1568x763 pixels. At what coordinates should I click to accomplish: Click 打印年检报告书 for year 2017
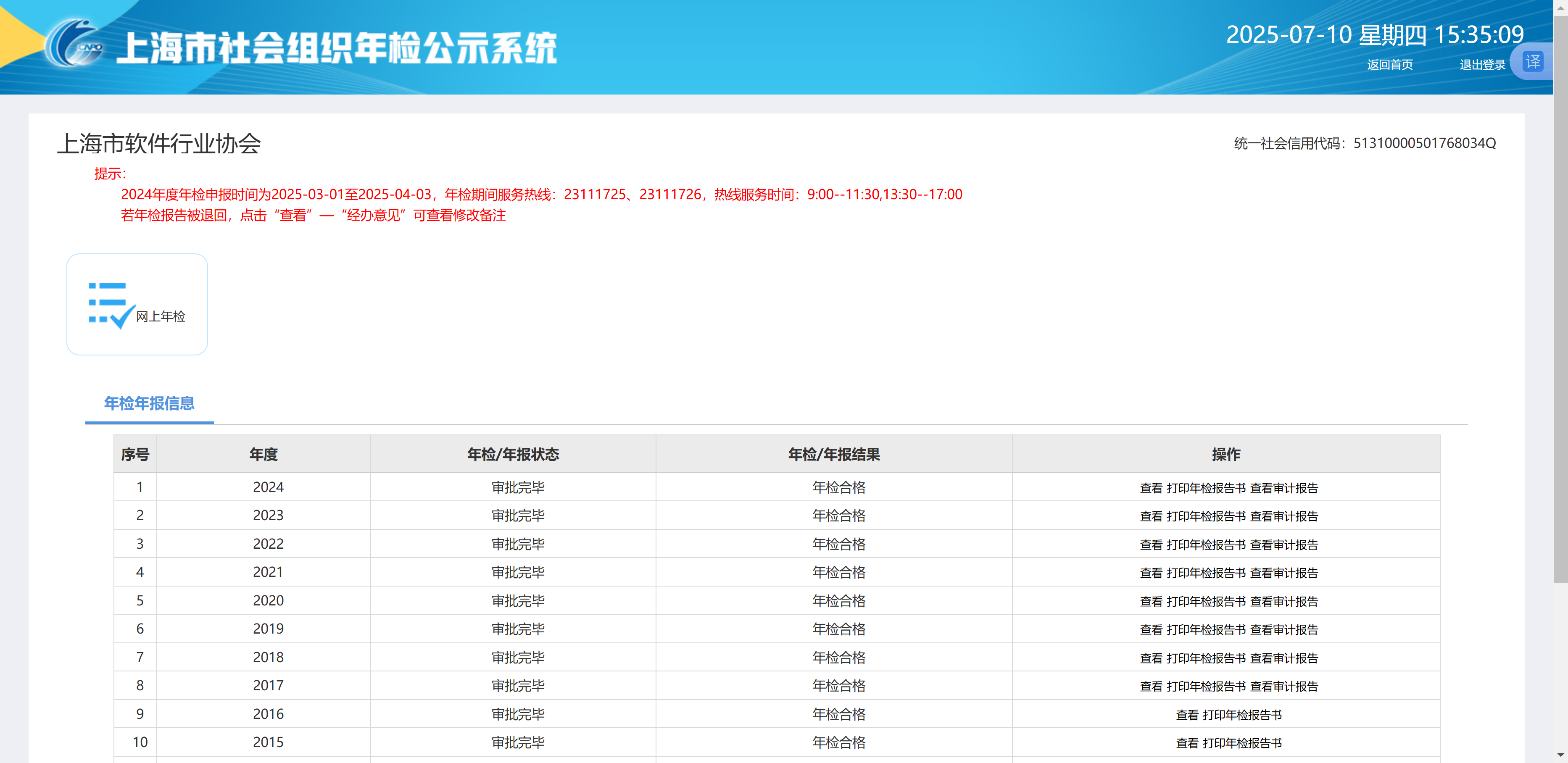(1206, 686)
